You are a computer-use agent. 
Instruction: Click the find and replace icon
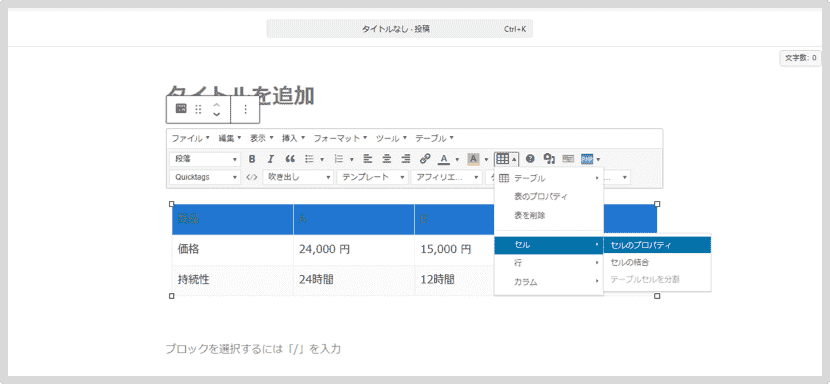(x=549, y=159)
